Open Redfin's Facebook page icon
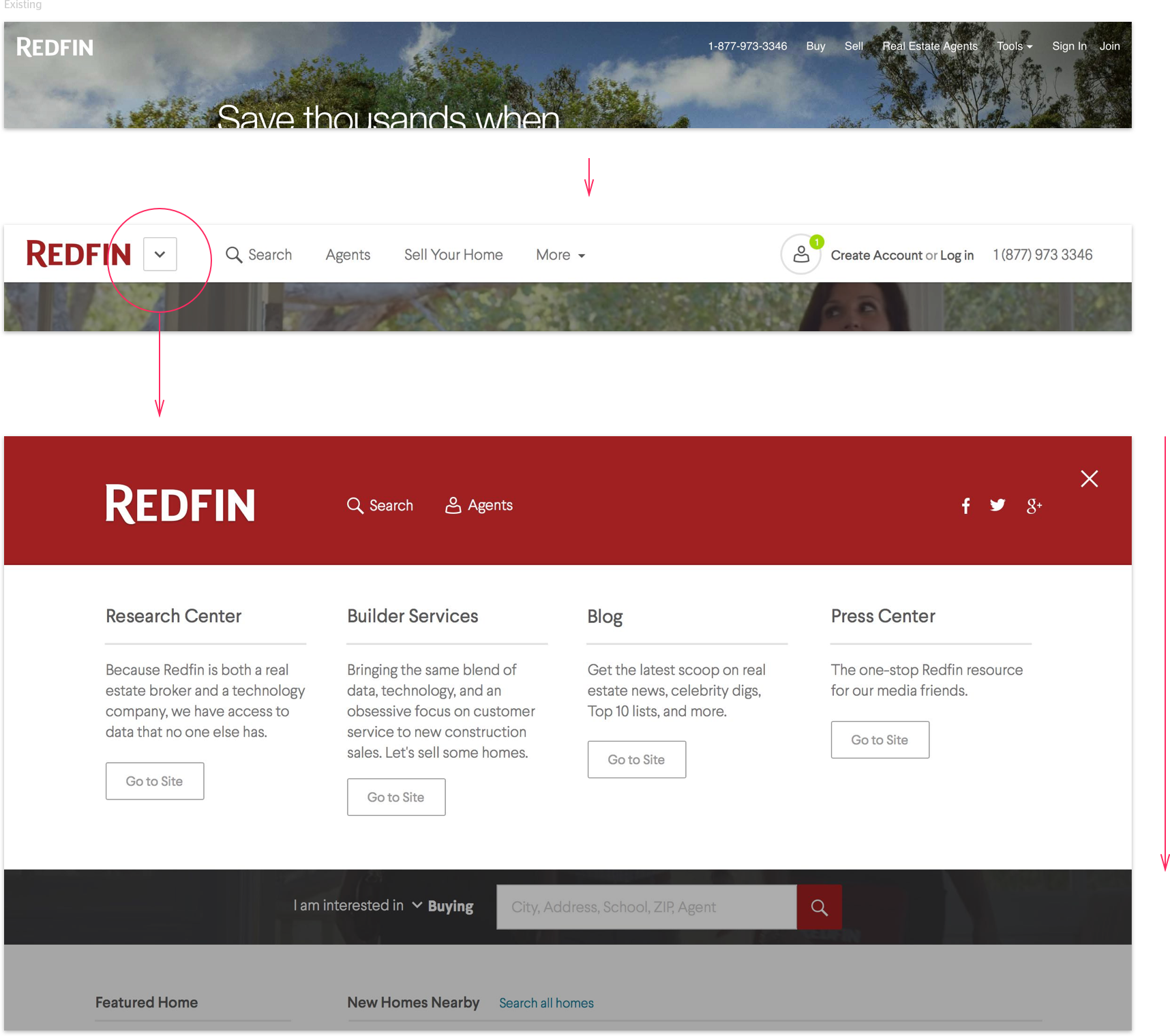This screenshot has height=1036, width=1170. [965, 506]
